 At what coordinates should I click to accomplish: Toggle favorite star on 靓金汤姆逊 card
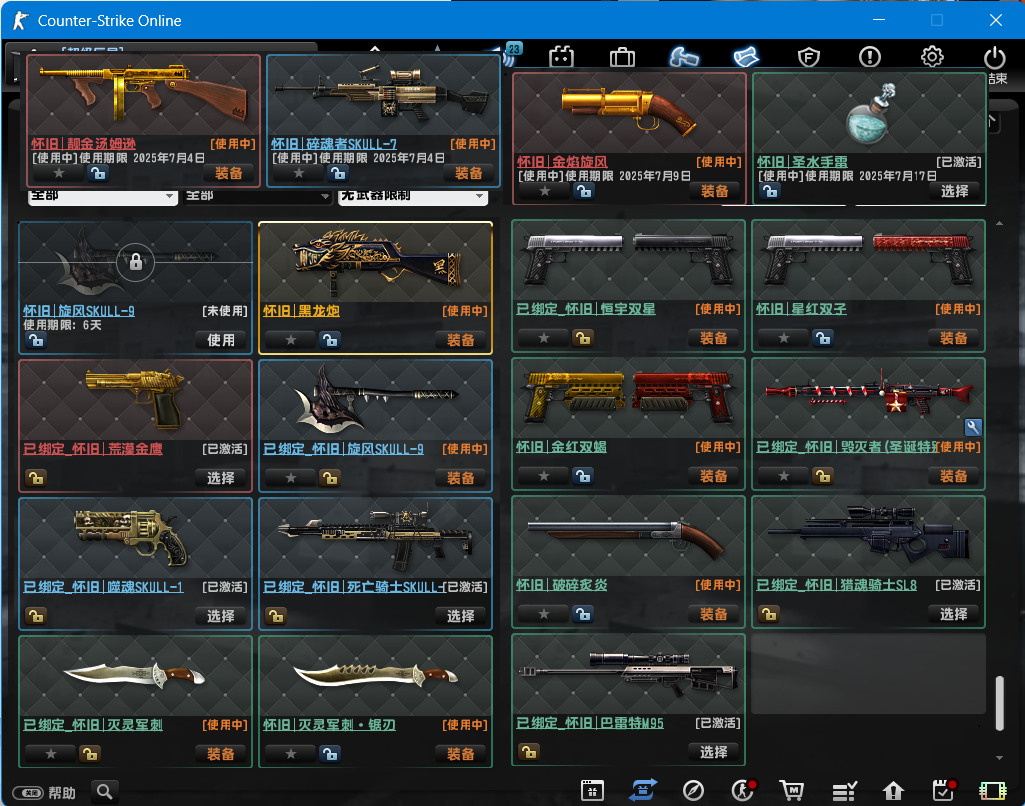(x=59, y=173)
